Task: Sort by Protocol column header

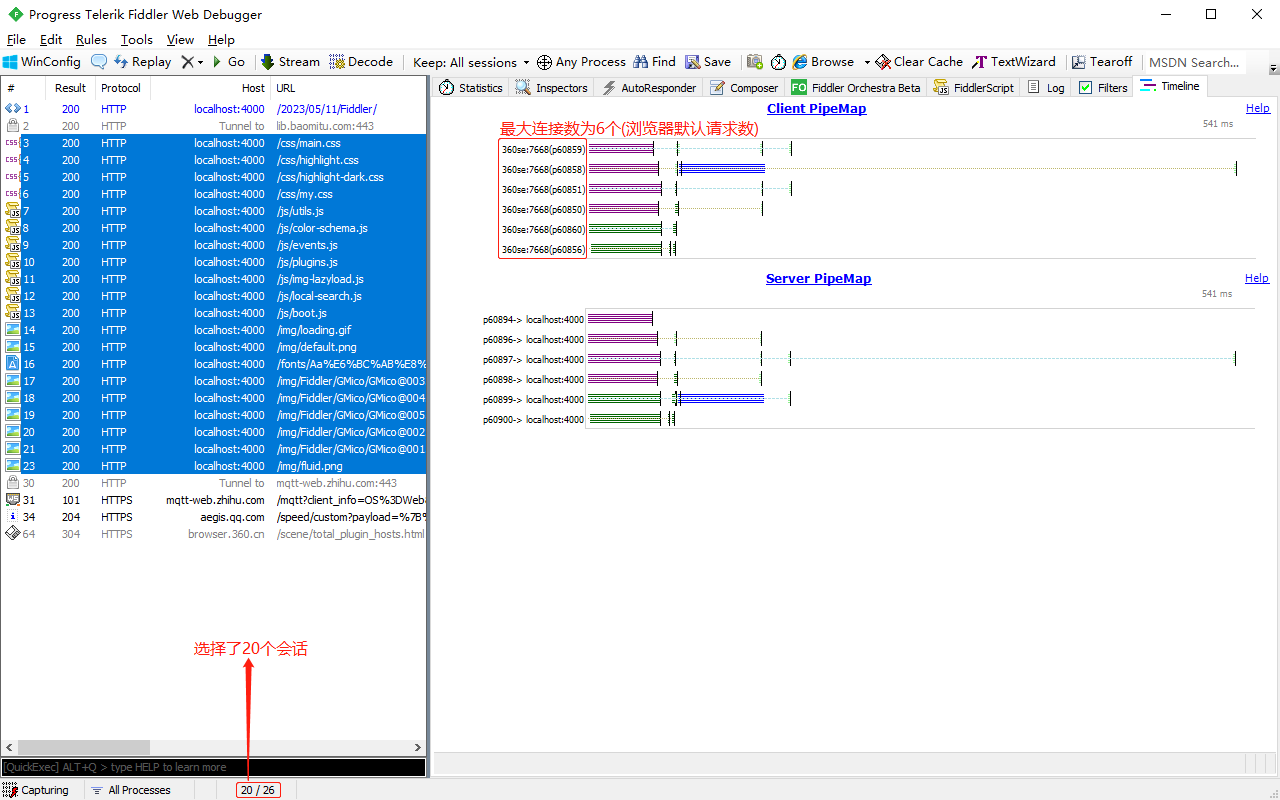Action: [x=121, y=88]
